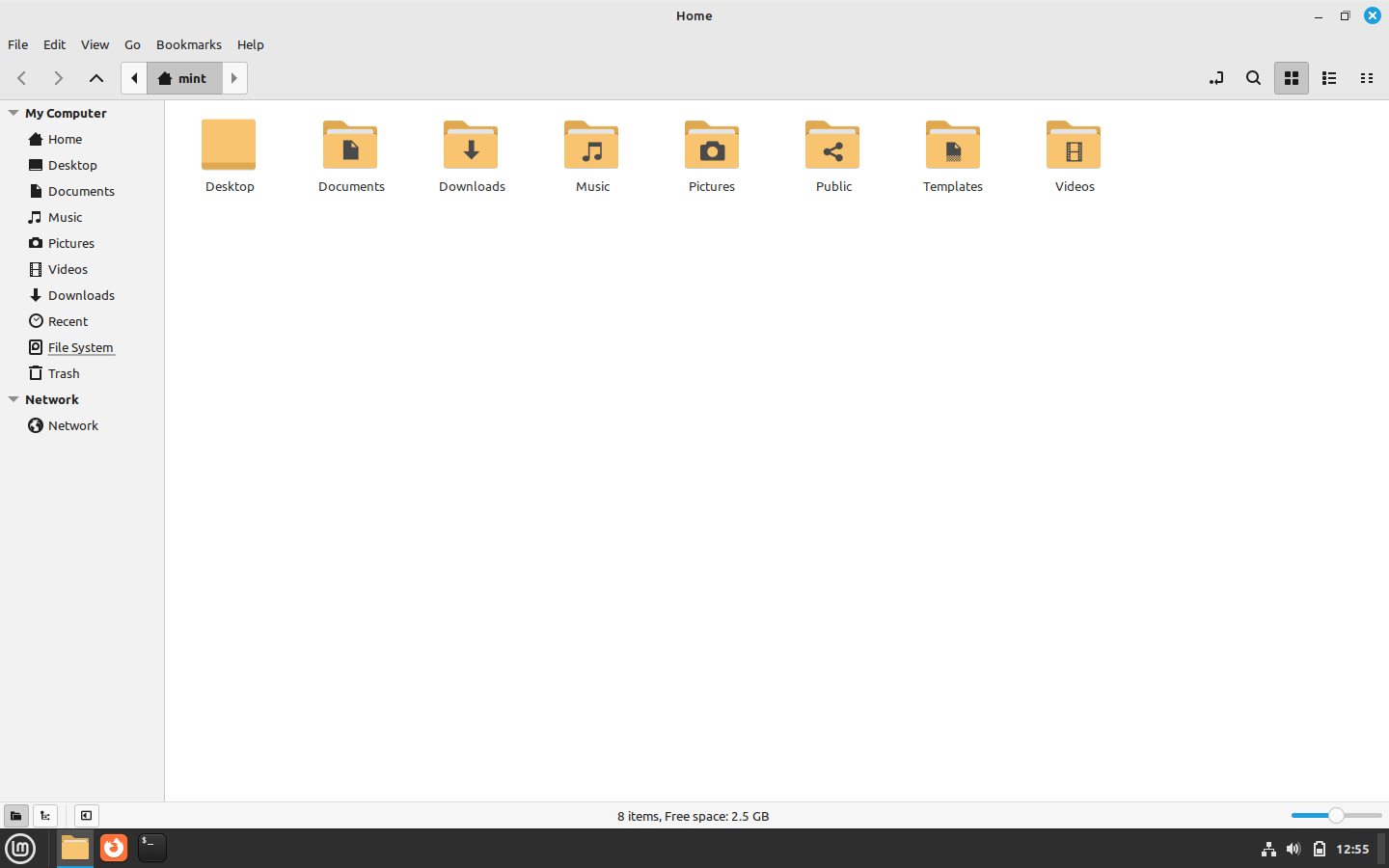Viewport: 1389px width, 868px height.
Task: Expand hidden path segments with pathbar arrow
Action: click(x=133, y=78)
